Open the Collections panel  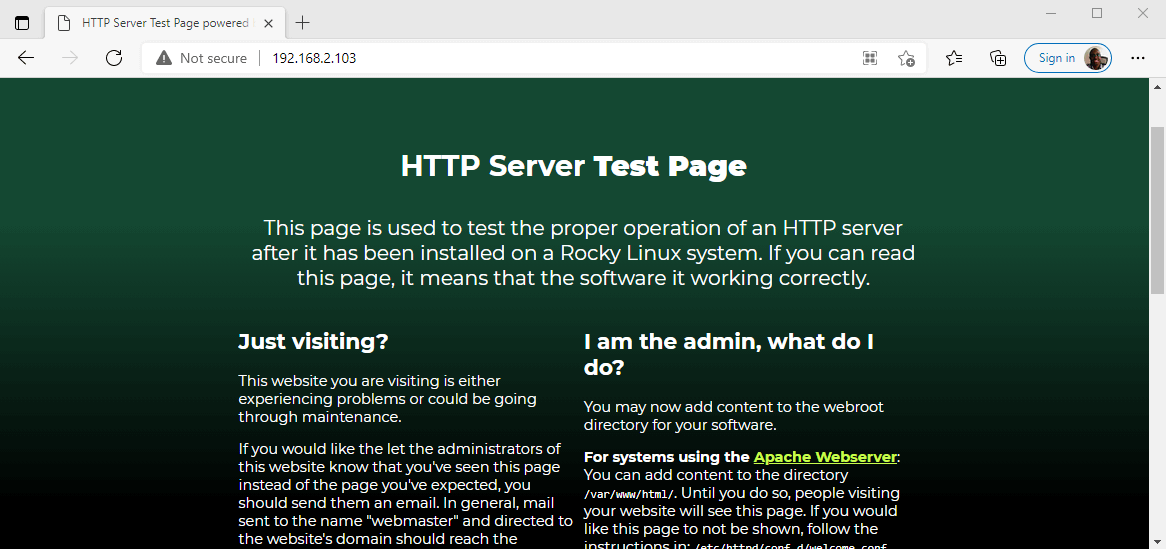[998, 58]
